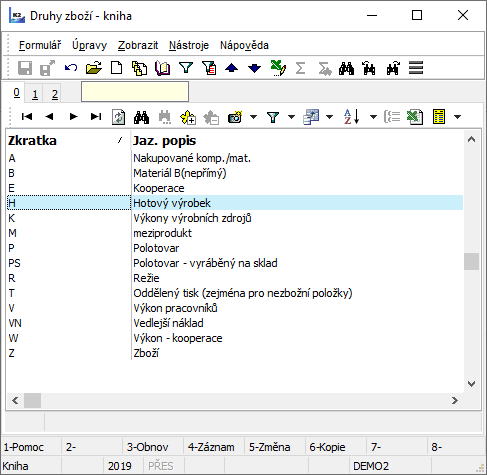Click the pale yellow input field
487x475 pixels.
click(x=135, y=92)
